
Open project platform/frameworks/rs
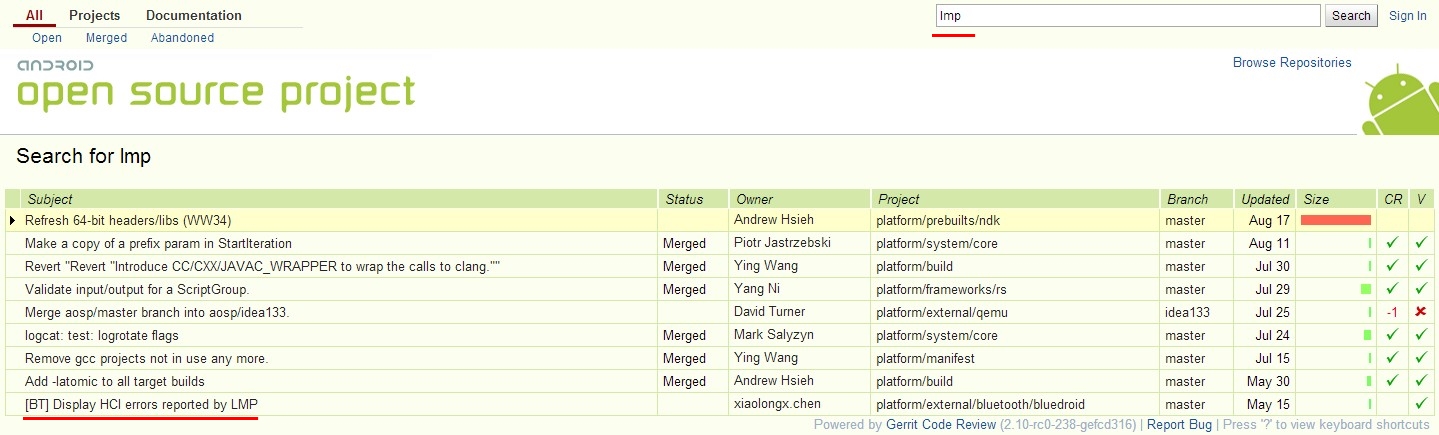(941, 289)
